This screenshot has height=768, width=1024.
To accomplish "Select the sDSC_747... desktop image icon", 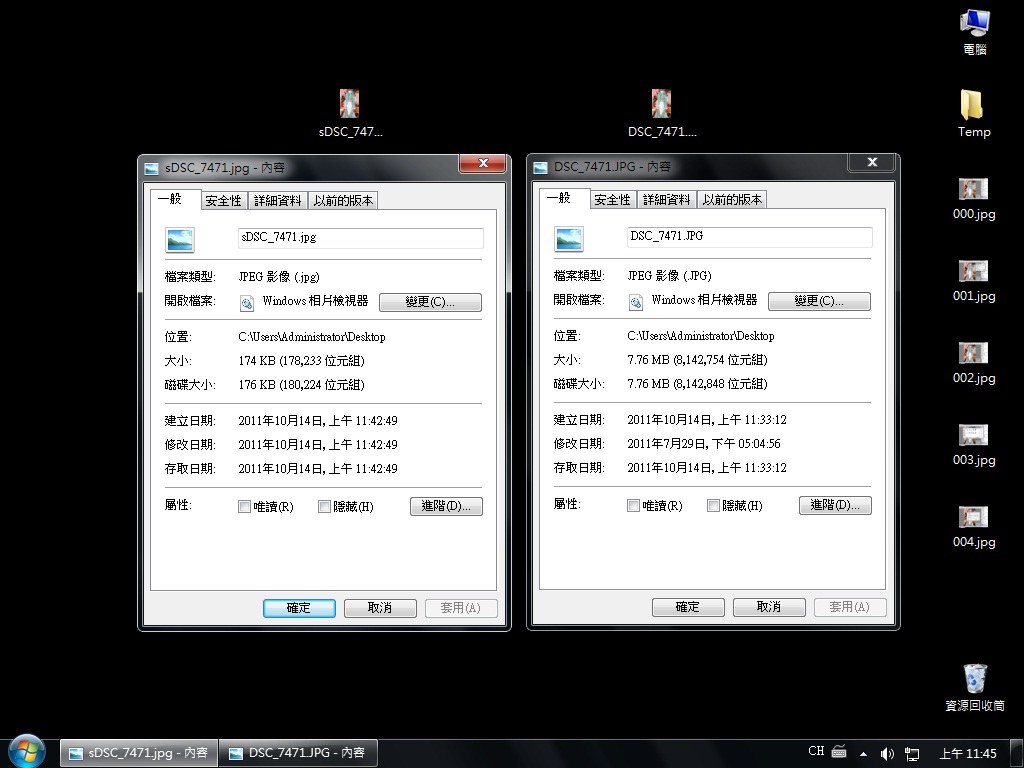I will pyautogui.click(x=349, y=105).
